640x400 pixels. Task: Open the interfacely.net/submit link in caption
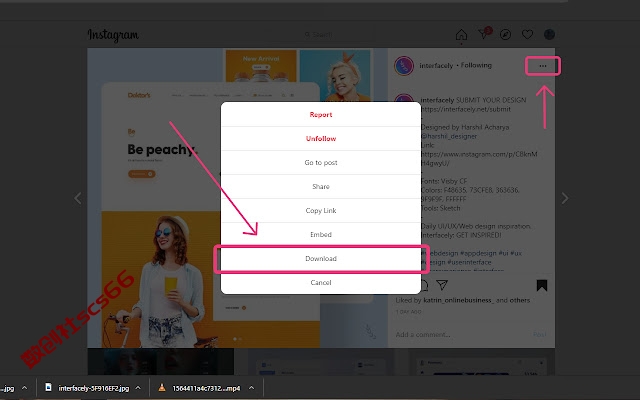pyautogui.click(x=466, y=109)
